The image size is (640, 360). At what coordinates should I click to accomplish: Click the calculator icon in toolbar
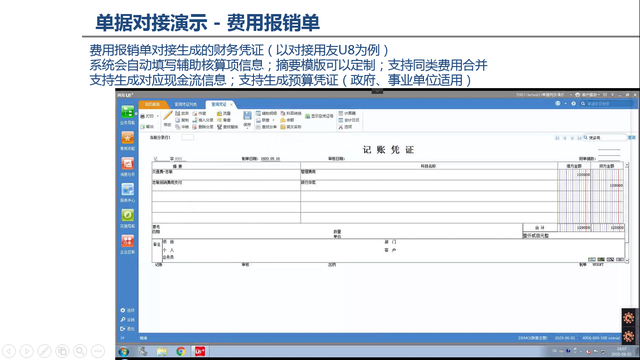coord(341,113)
